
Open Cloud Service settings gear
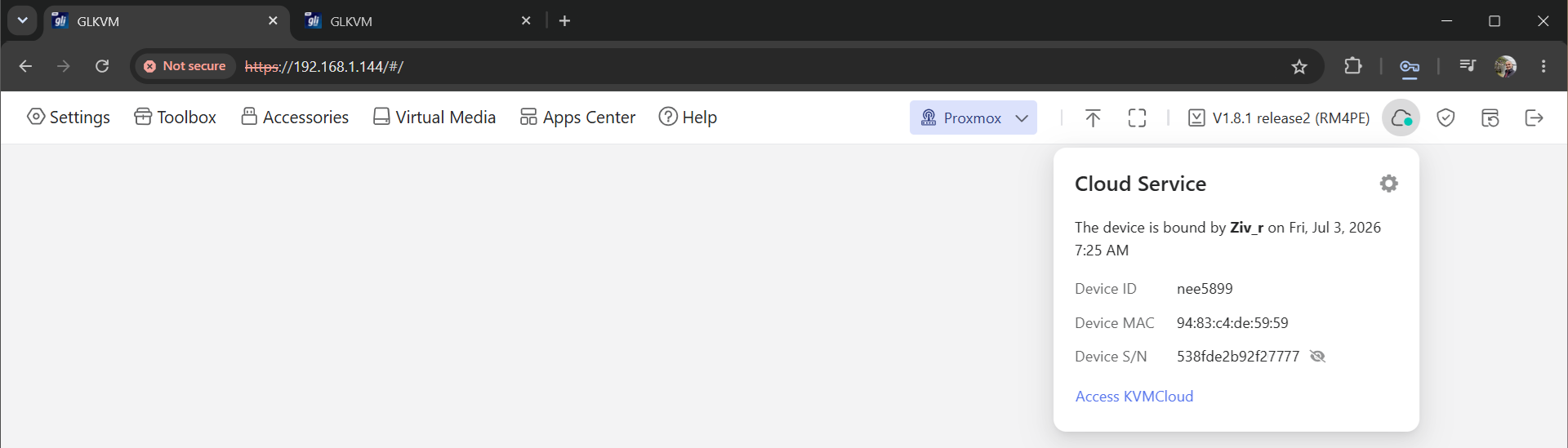pyautogui.click(x=1388, y=184)
